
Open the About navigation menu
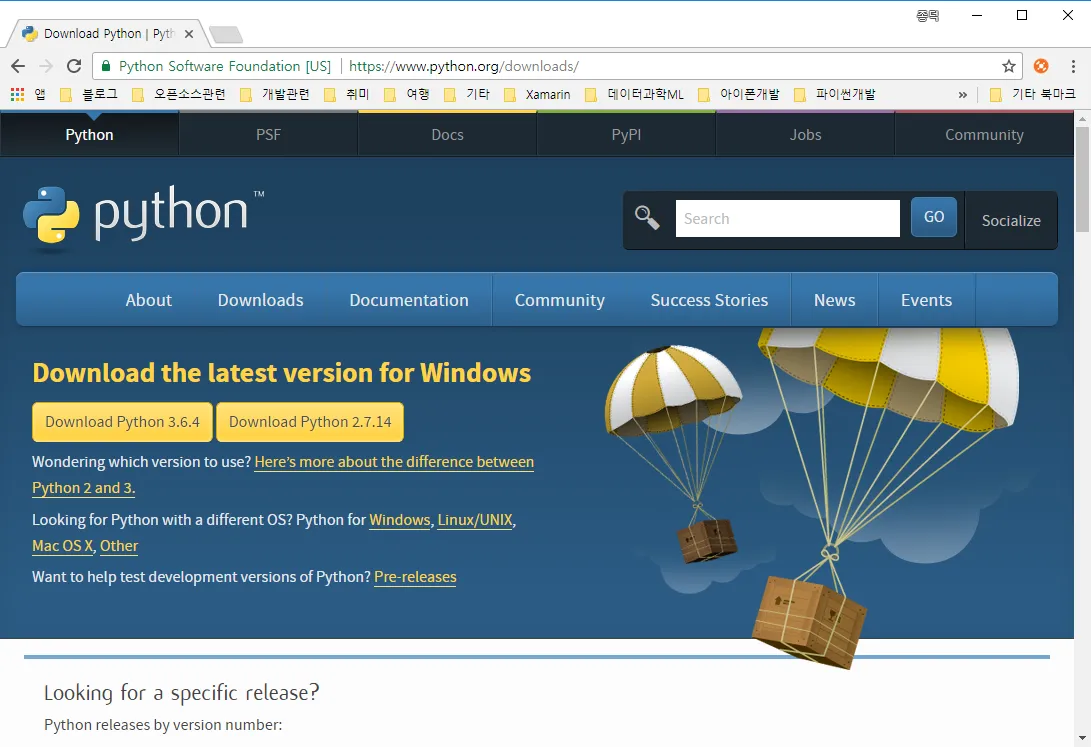click(x=148, y=300)
